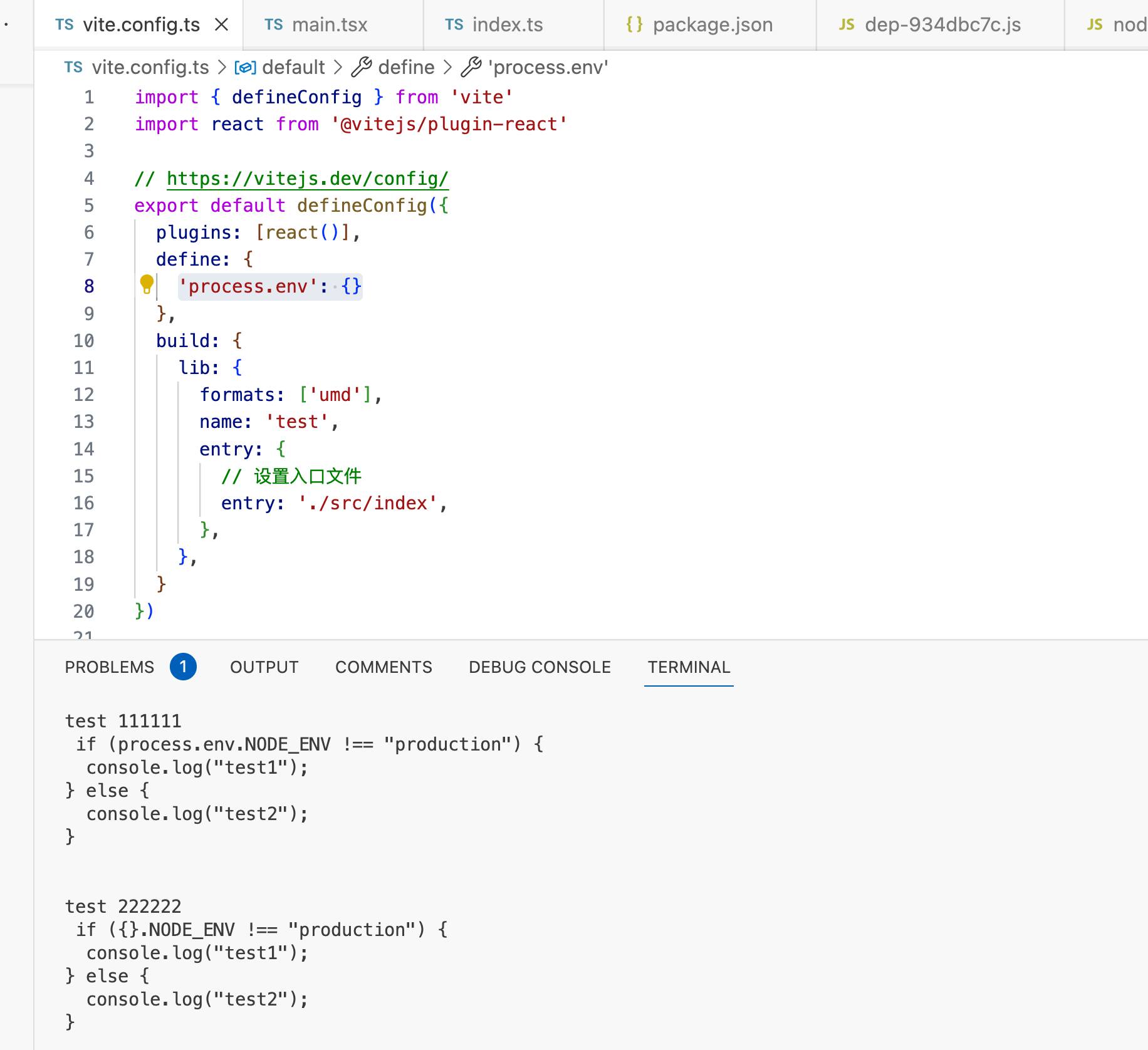The height and width of the screenshot is (1050, 1148).
Task: Click the default symbol icon in the breadcrumb
Action: (245, 67)
